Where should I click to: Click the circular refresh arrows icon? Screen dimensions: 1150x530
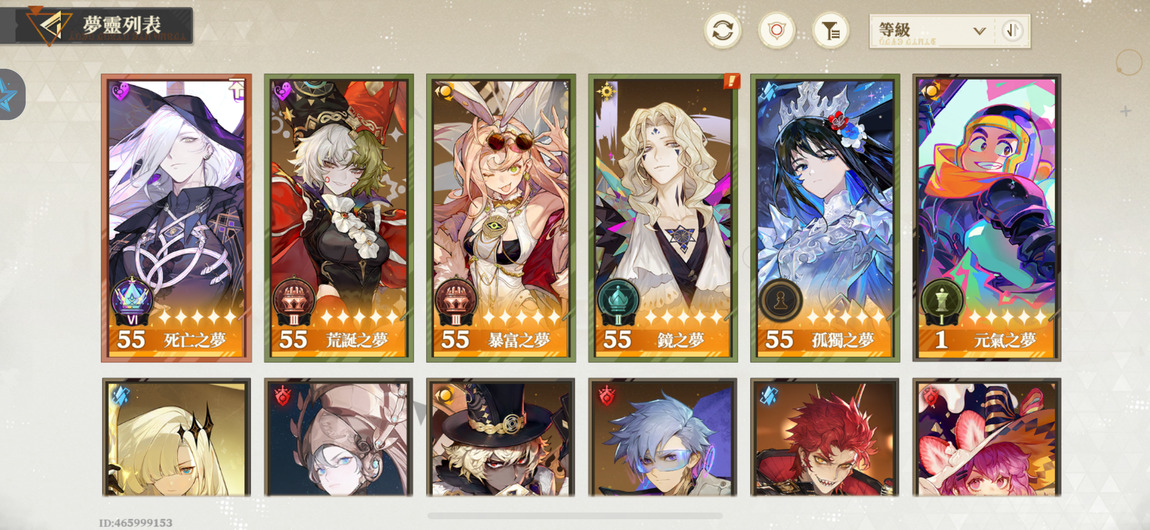pos(722,30)
